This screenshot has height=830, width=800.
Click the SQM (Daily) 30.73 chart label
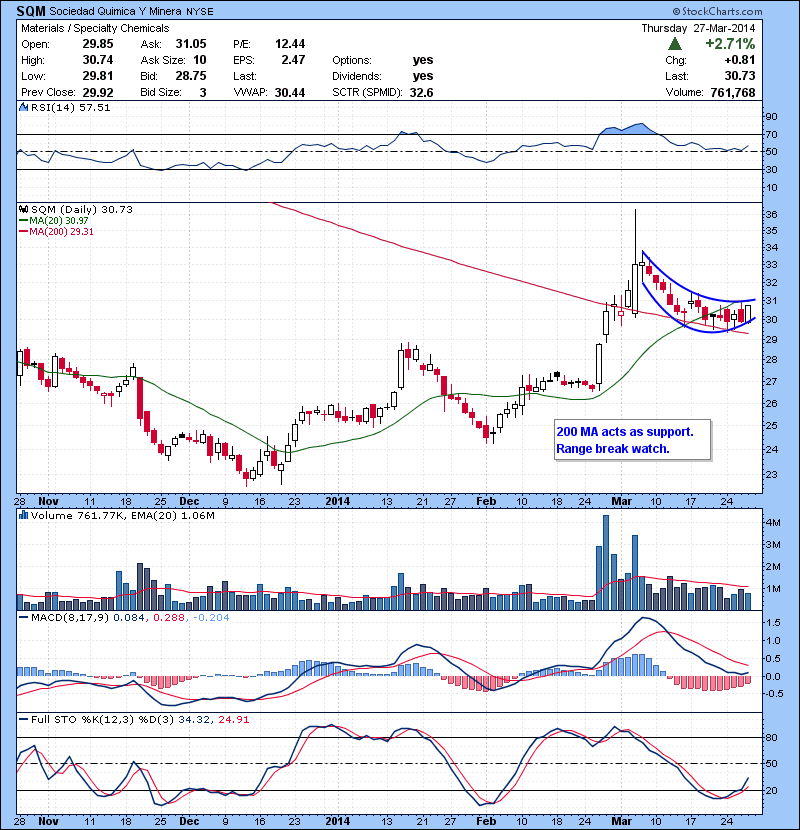tap(82, 209)
